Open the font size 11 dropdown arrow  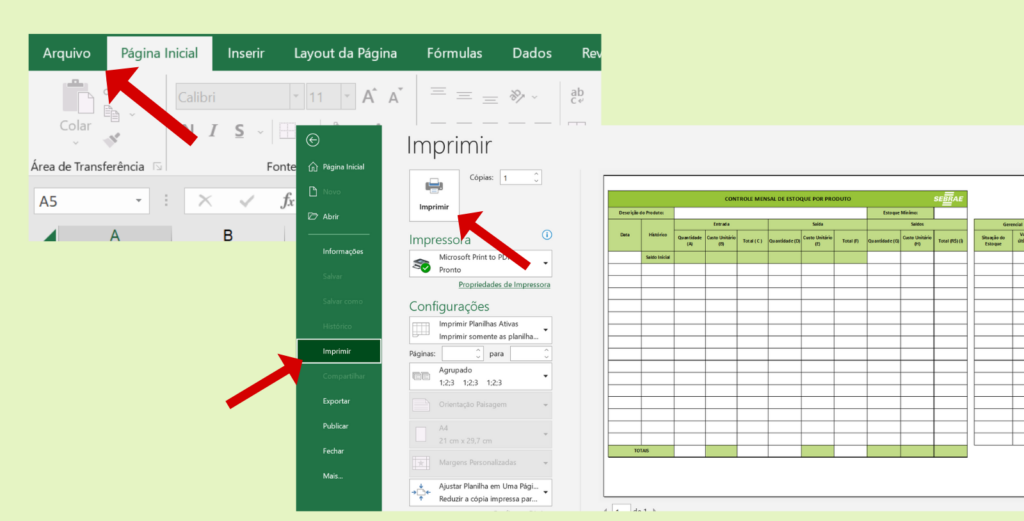tap(347, 97)
